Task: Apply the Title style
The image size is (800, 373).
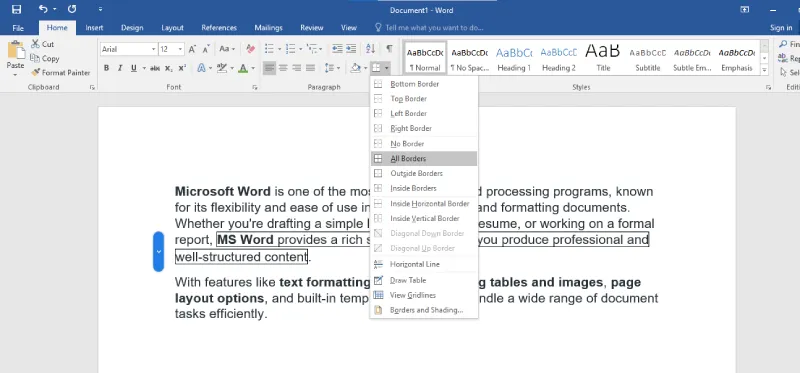Action: click(x=603, y=58)
